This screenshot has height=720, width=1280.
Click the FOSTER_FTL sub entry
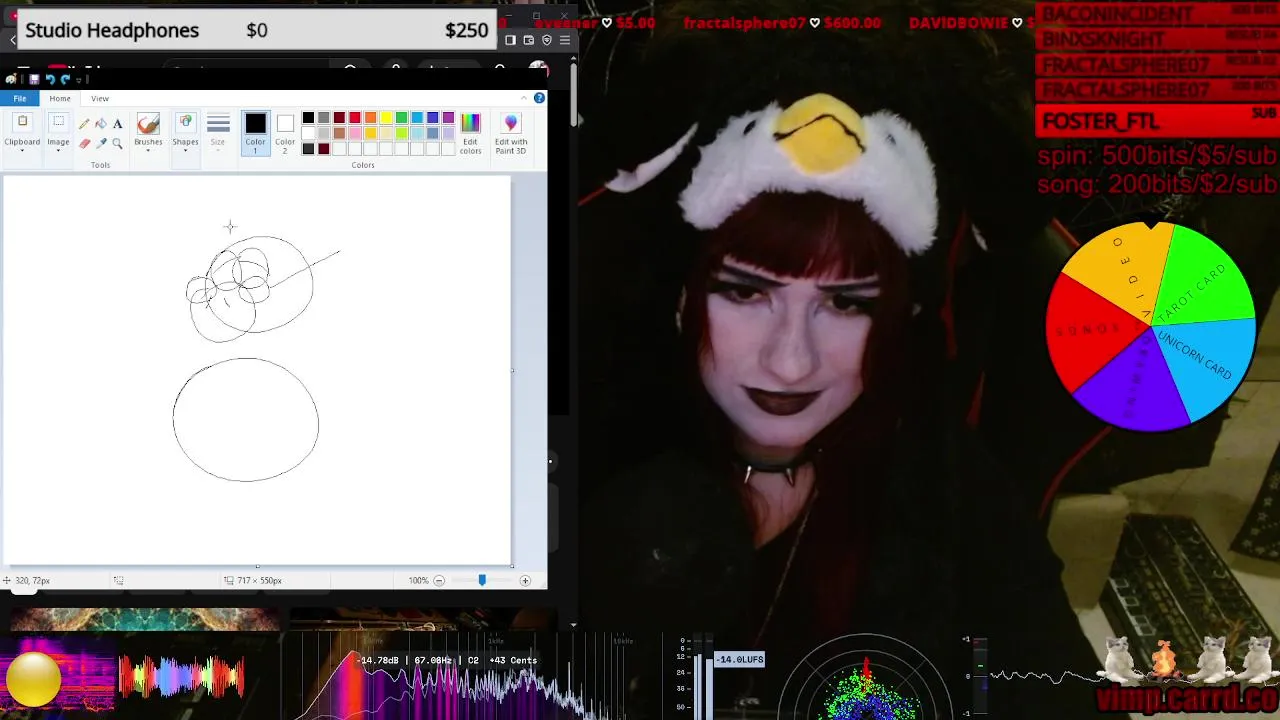1100,122
